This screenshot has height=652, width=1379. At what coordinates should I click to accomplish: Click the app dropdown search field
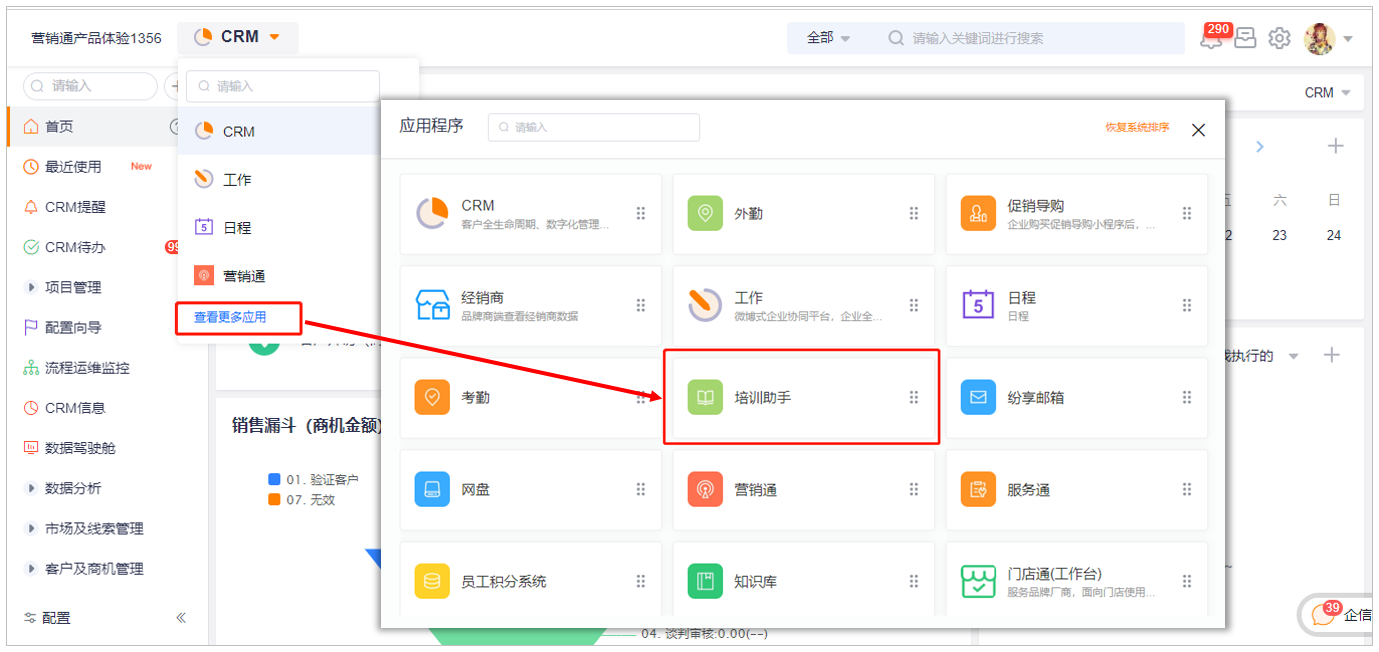pyautogui.click(x=283, y=86)
